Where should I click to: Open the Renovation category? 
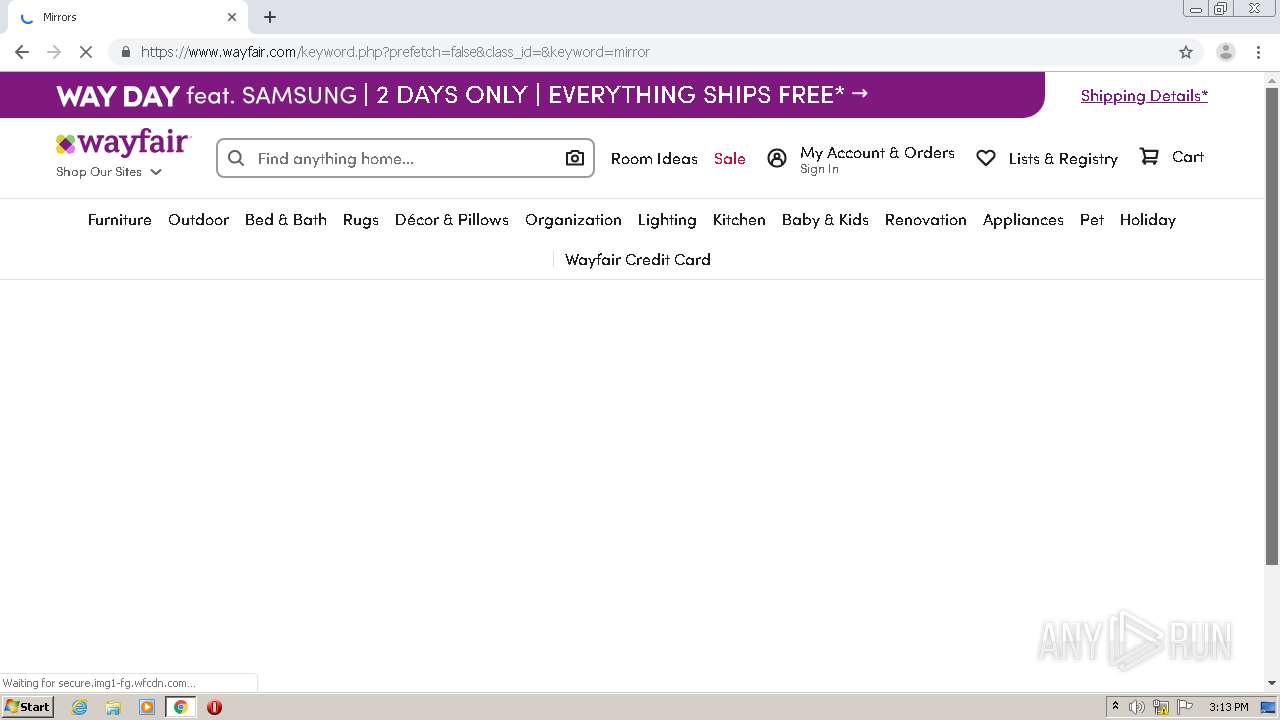[x=926, y=220]
